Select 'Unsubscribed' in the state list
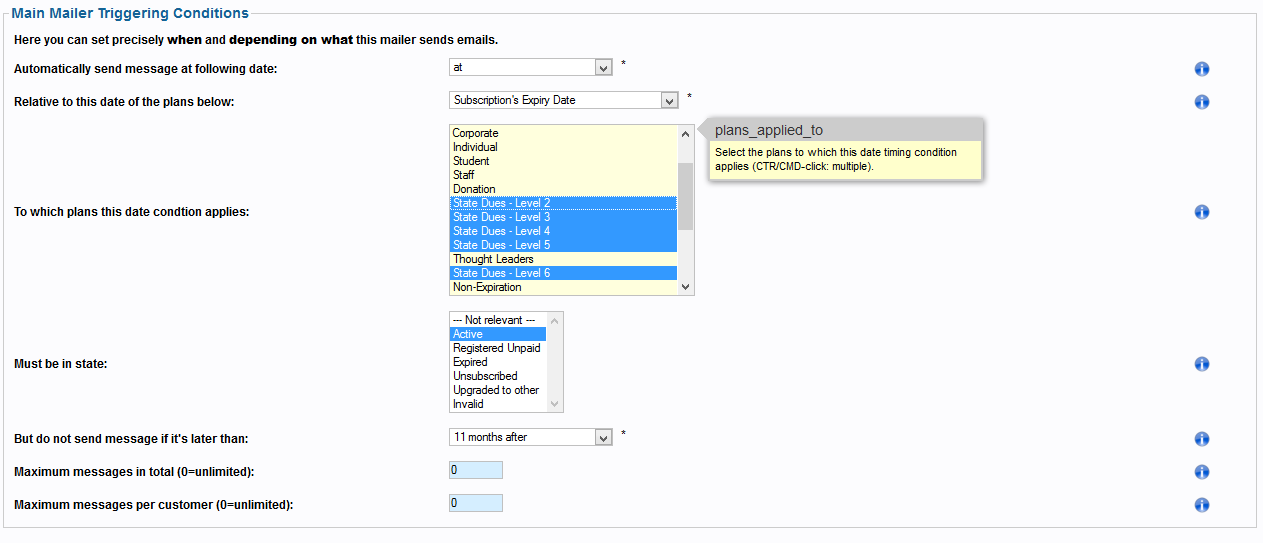This screenshot has width=1263, height=543. (x=498, y=376)
